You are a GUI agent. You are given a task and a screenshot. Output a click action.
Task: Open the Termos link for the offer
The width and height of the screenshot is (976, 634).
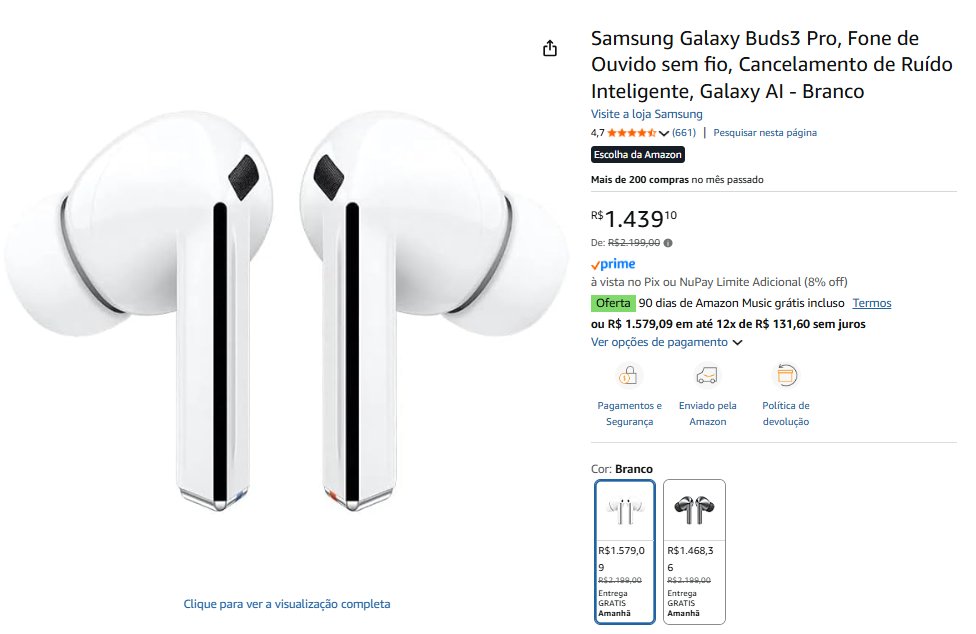pos(872,303)
